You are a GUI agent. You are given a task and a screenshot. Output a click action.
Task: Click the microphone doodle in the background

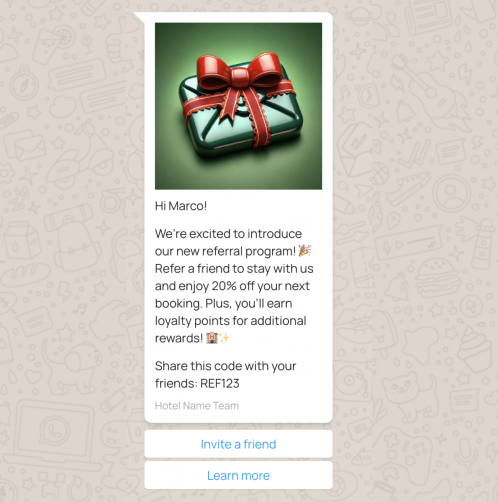[466, 454]
